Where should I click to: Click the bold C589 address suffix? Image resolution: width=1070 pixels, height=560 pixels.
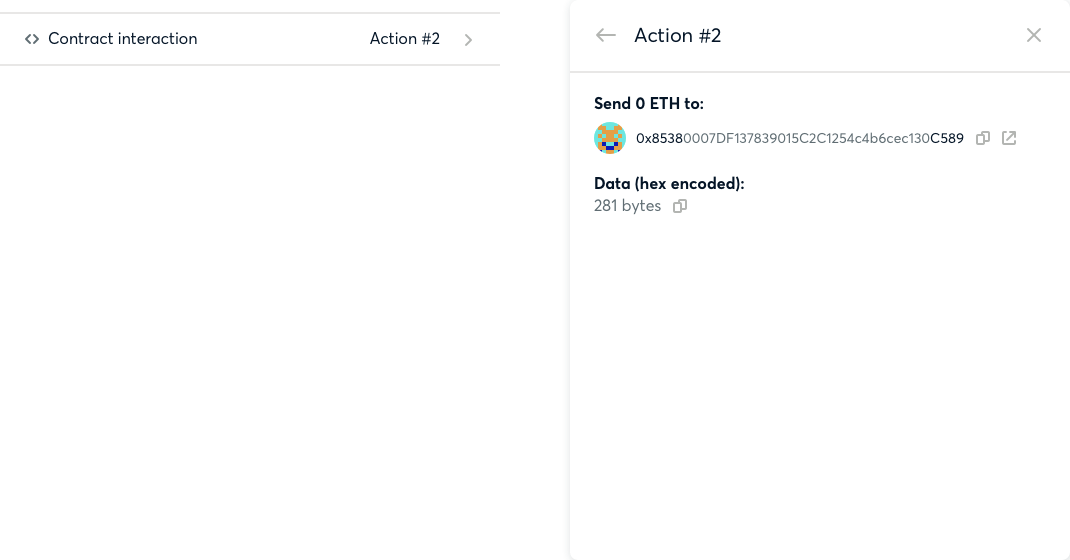click(x=947, y=138)
